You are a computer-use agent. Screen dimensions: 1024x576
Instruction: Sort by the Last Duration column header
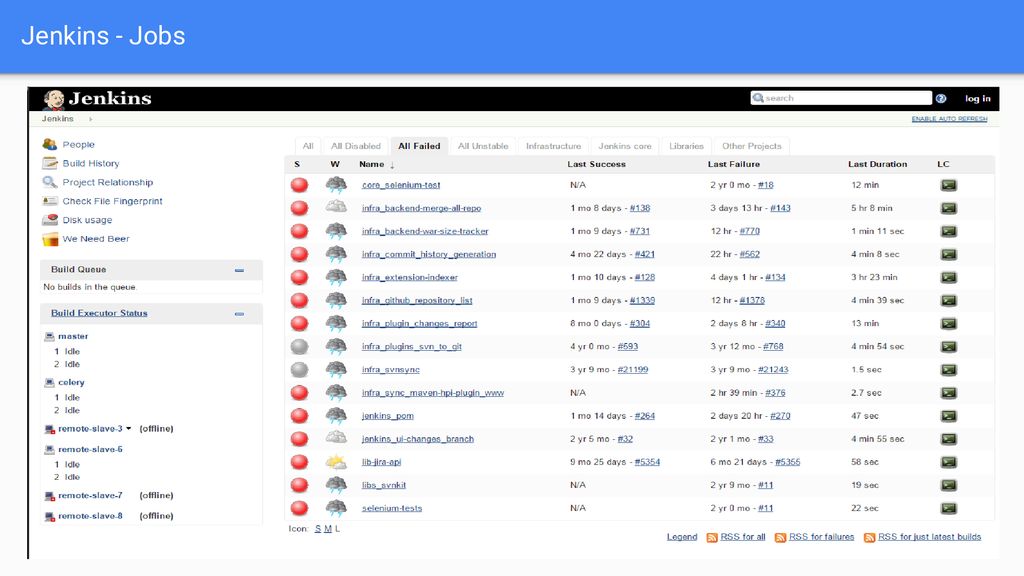(877, 165)
